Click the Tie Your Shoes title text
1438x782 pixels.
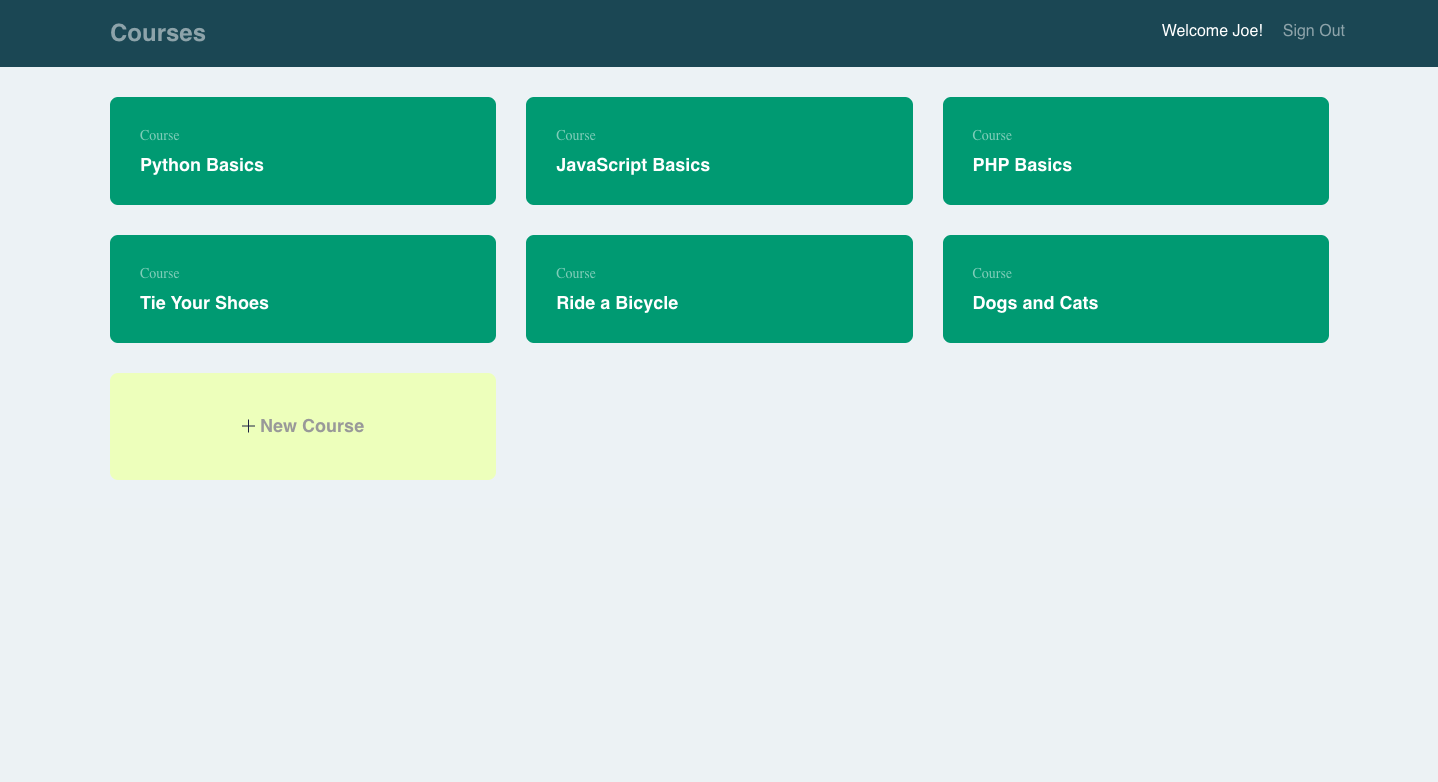pyautogui.click(x=204, y=303)
